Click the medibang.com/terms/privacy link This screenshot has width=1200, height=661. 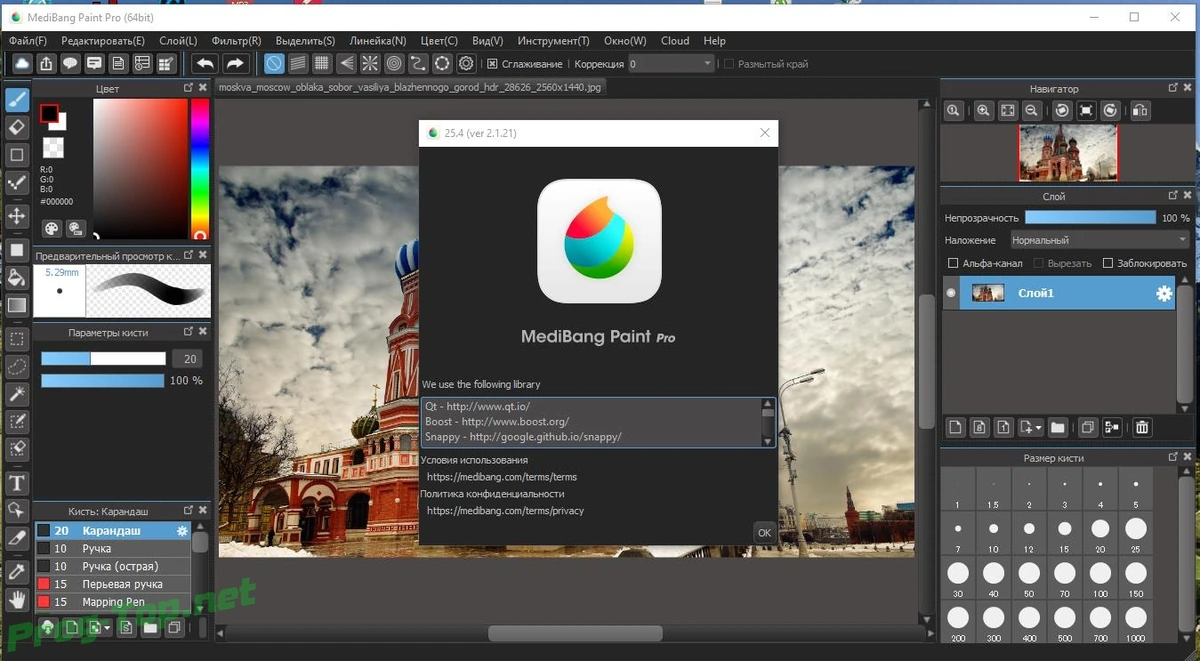506,511
